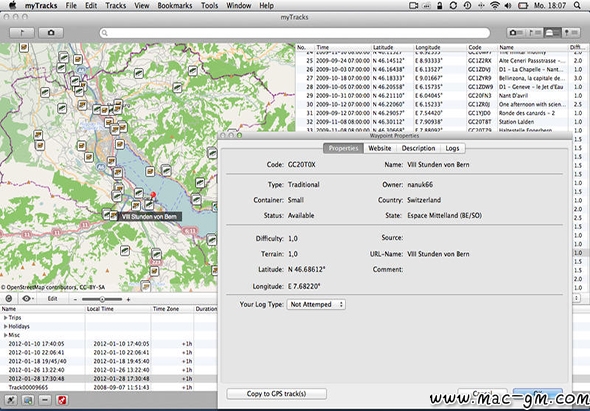The width and height of the screenshot is (590, 411).
Task: Click the video camera menu bar icon
Action: point(414,5)
